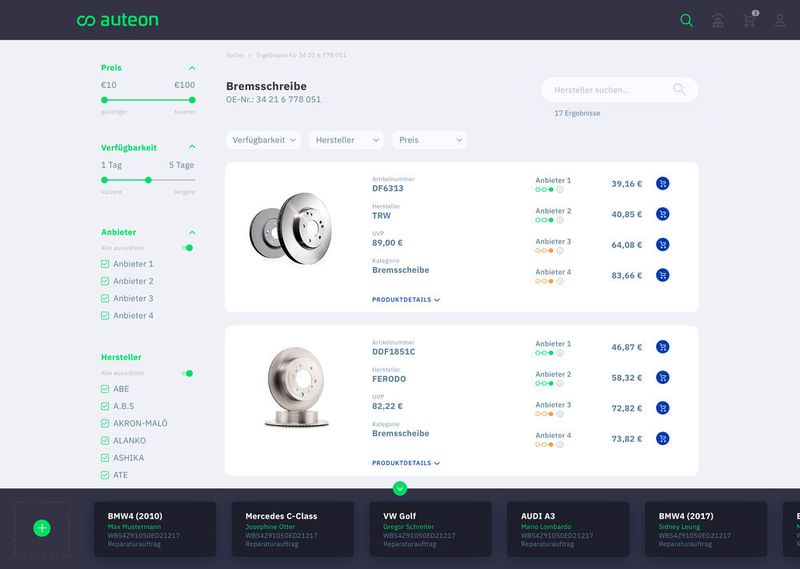
Task: Uncheck the ATE manufacturer
Action: click(105, 475)
